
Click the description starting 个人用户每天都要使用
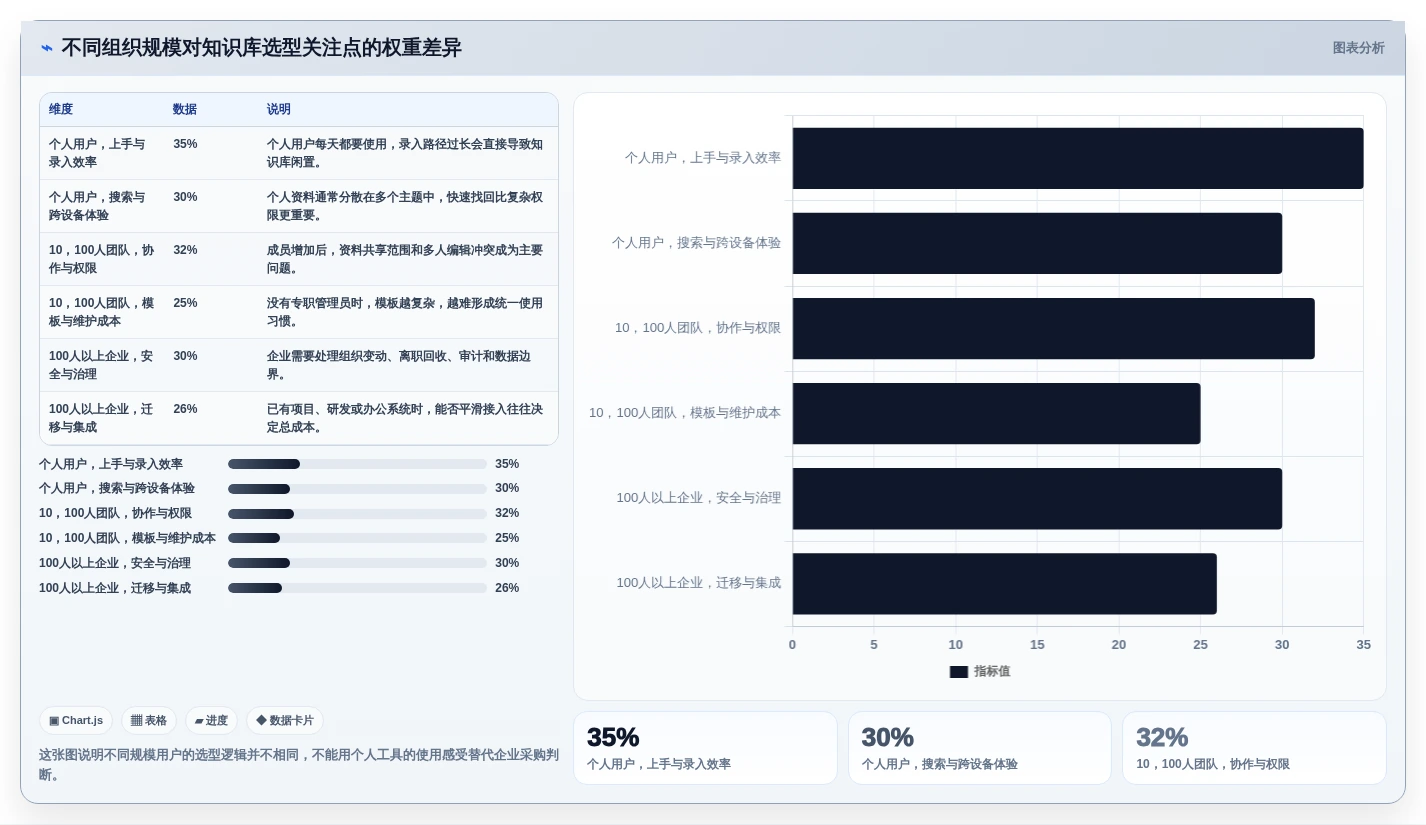(x=405, y=153)
